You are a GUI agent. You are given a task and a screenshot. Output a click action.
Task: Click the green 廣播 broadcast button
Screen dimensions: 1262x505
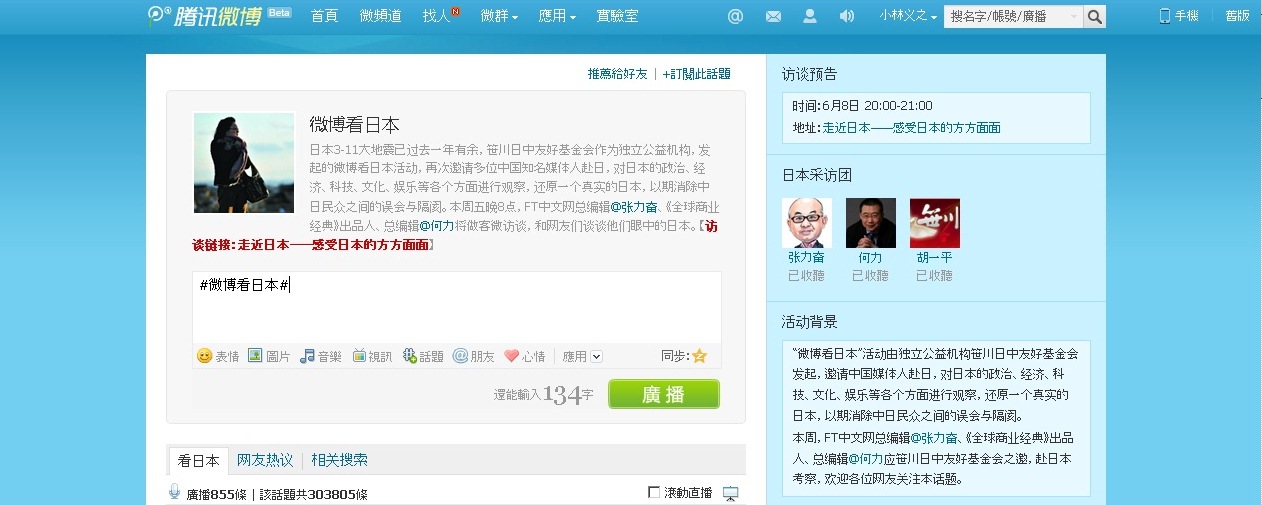tap(663, 394)
